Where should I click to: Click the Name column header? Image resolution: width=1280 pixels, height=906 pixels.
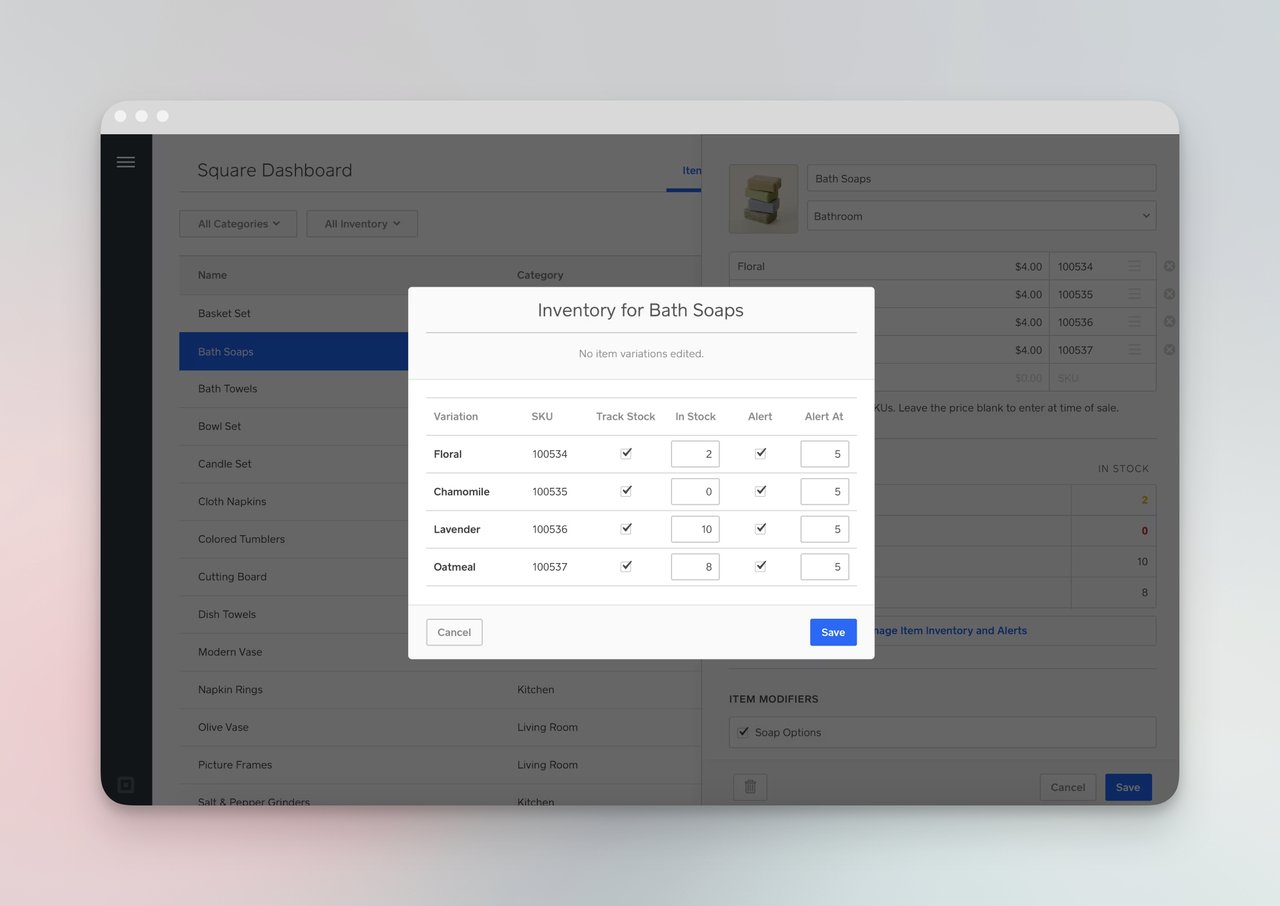tap(212, 275)
